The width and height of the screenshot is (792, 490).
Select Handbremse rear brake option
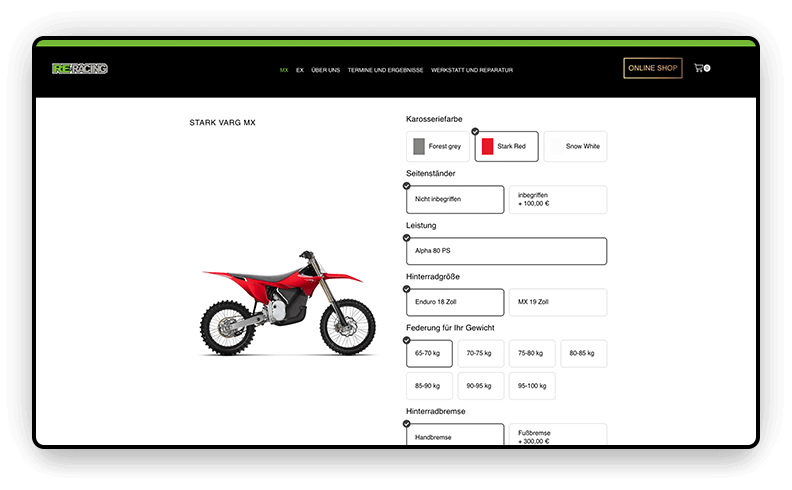[455, 436]
